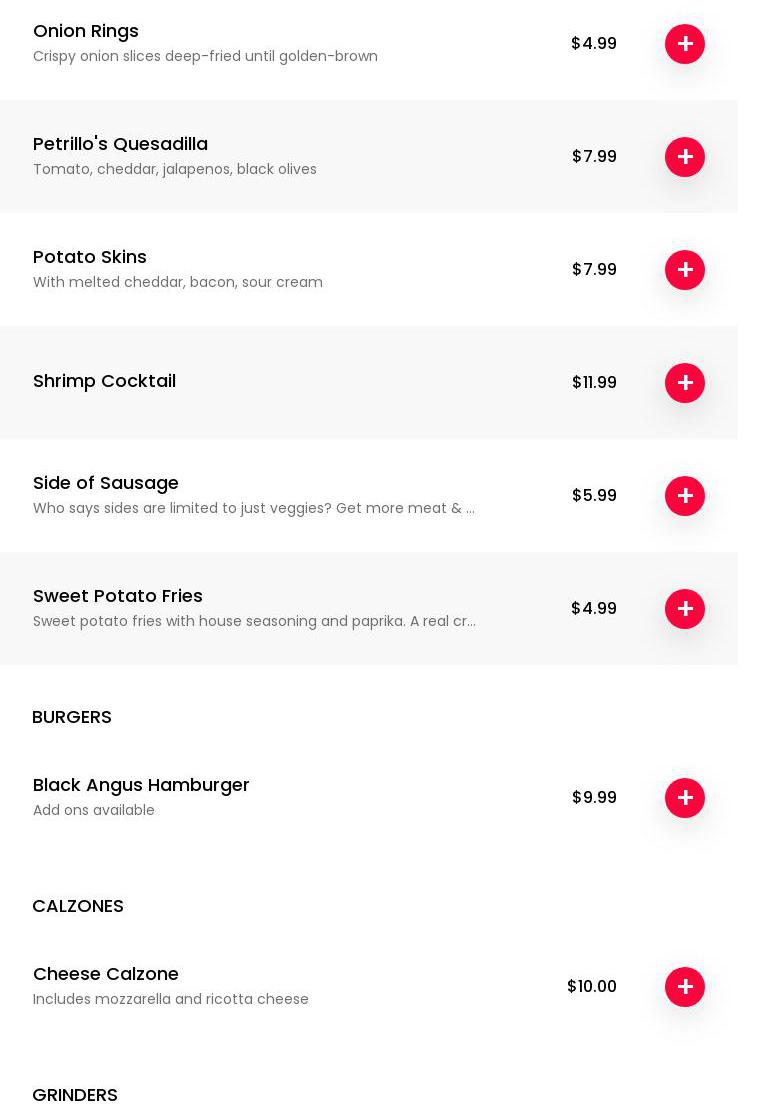
Task: Add Petrillo's Quesadilla to the order
Action: click(685, 157)
